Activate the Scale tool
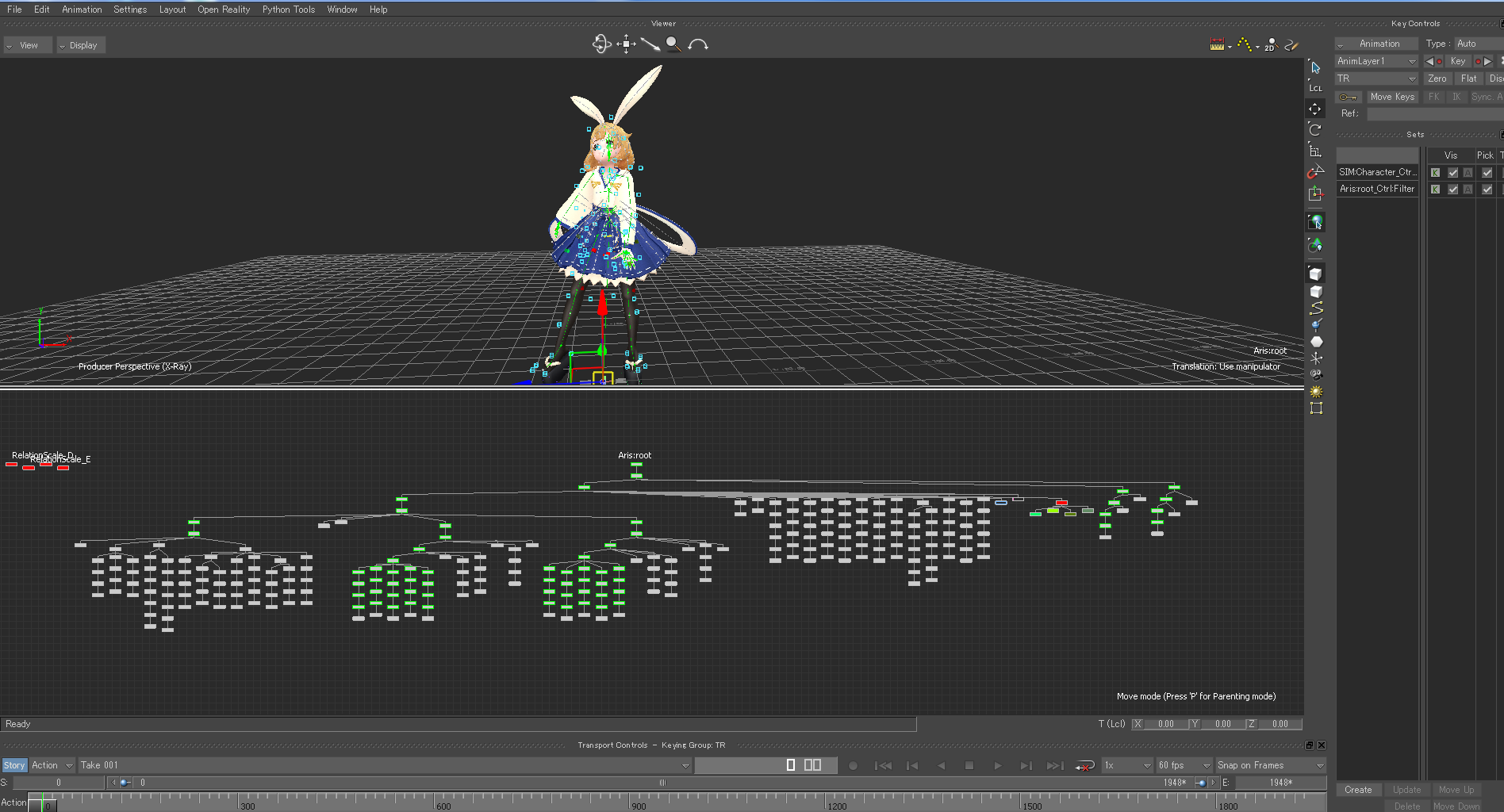The height and width of the screenshot is (812, 1504). coord(1315,151)
